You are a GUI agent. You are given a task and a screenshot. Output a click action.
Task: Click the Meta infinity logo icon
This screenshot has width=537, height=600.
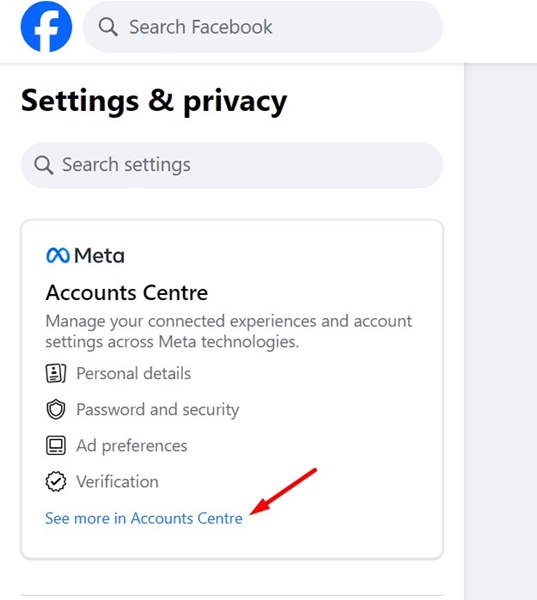(58, 255)
